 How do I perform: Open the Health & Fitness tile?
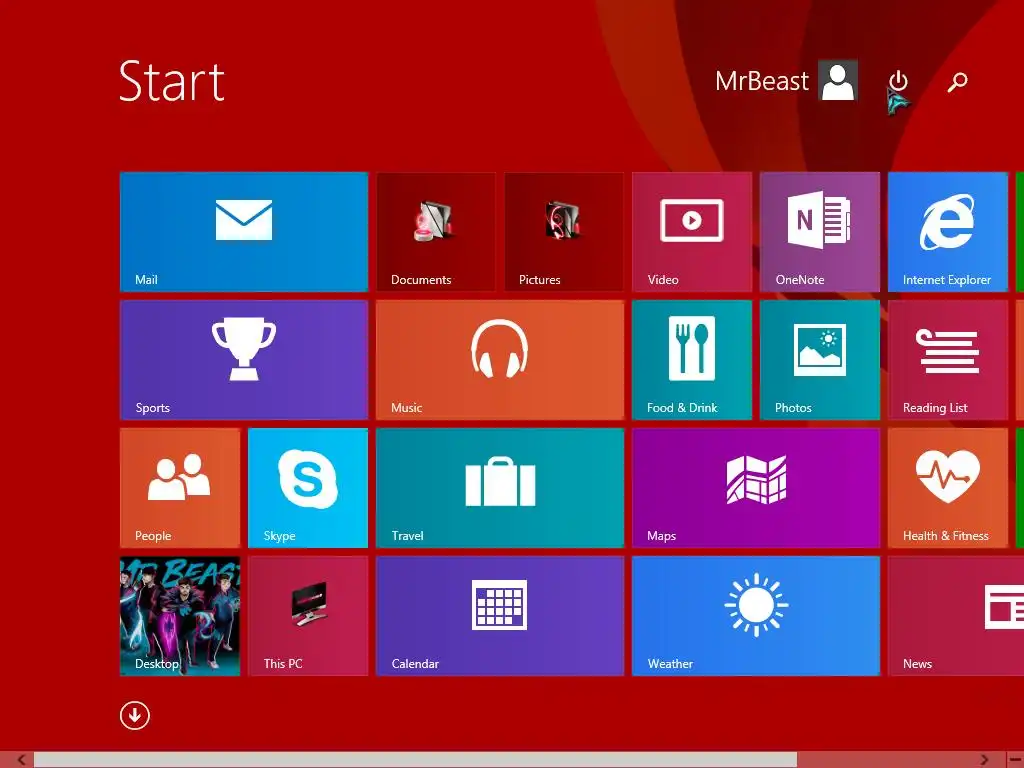coord(948,488)
